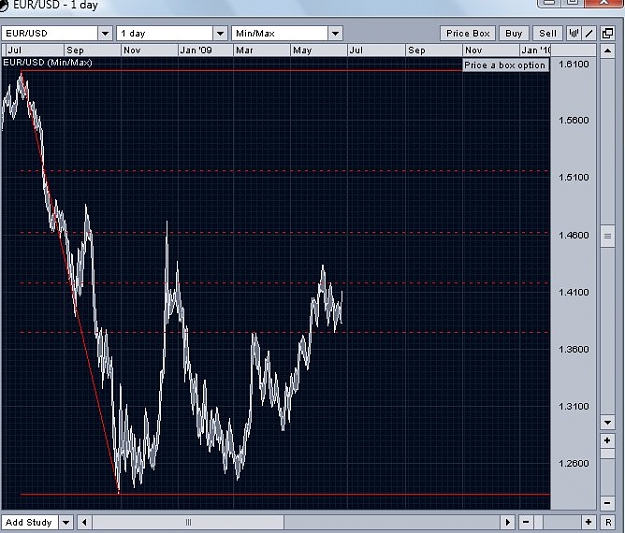Click the EUR/USD (Min/Max) chart legend

47,63
